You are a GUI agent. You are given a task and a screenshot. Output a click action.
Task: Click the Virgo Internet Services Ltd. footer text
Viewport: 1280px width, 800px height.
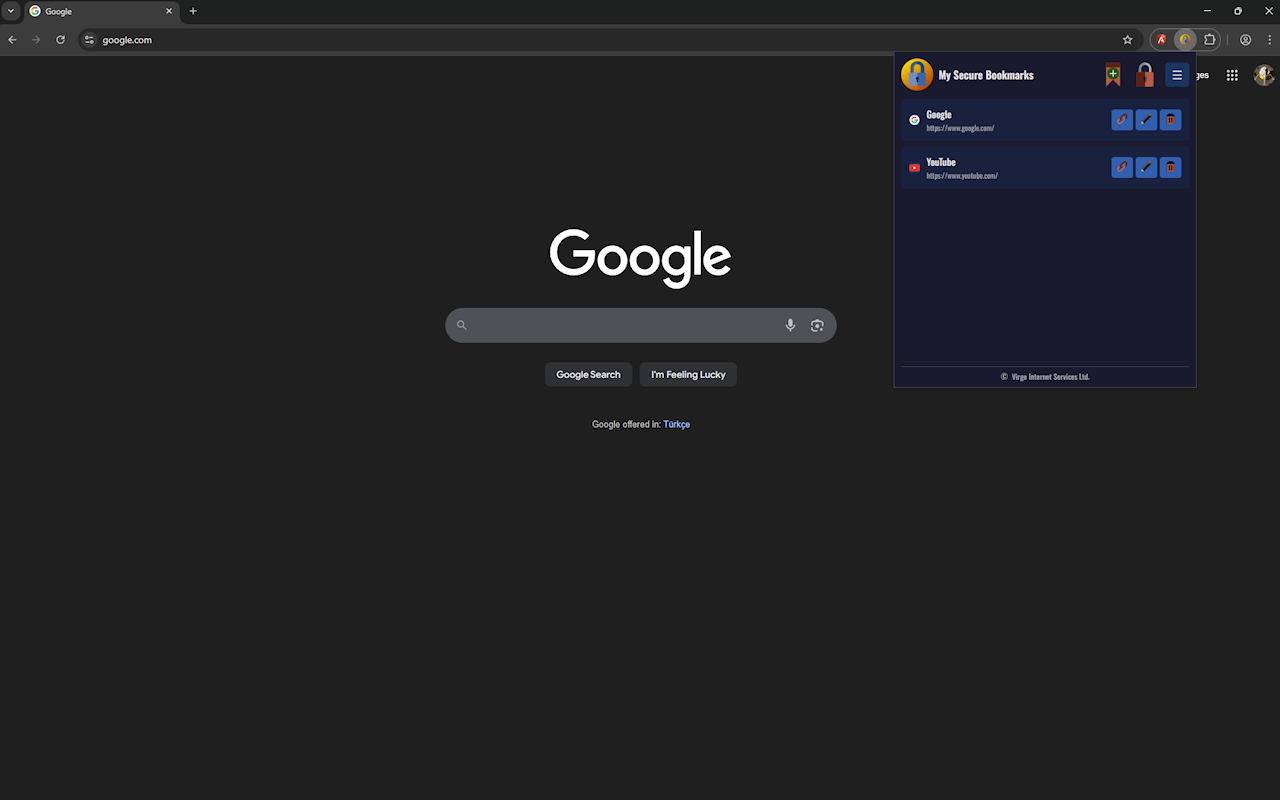click(x=1050, y=377)
